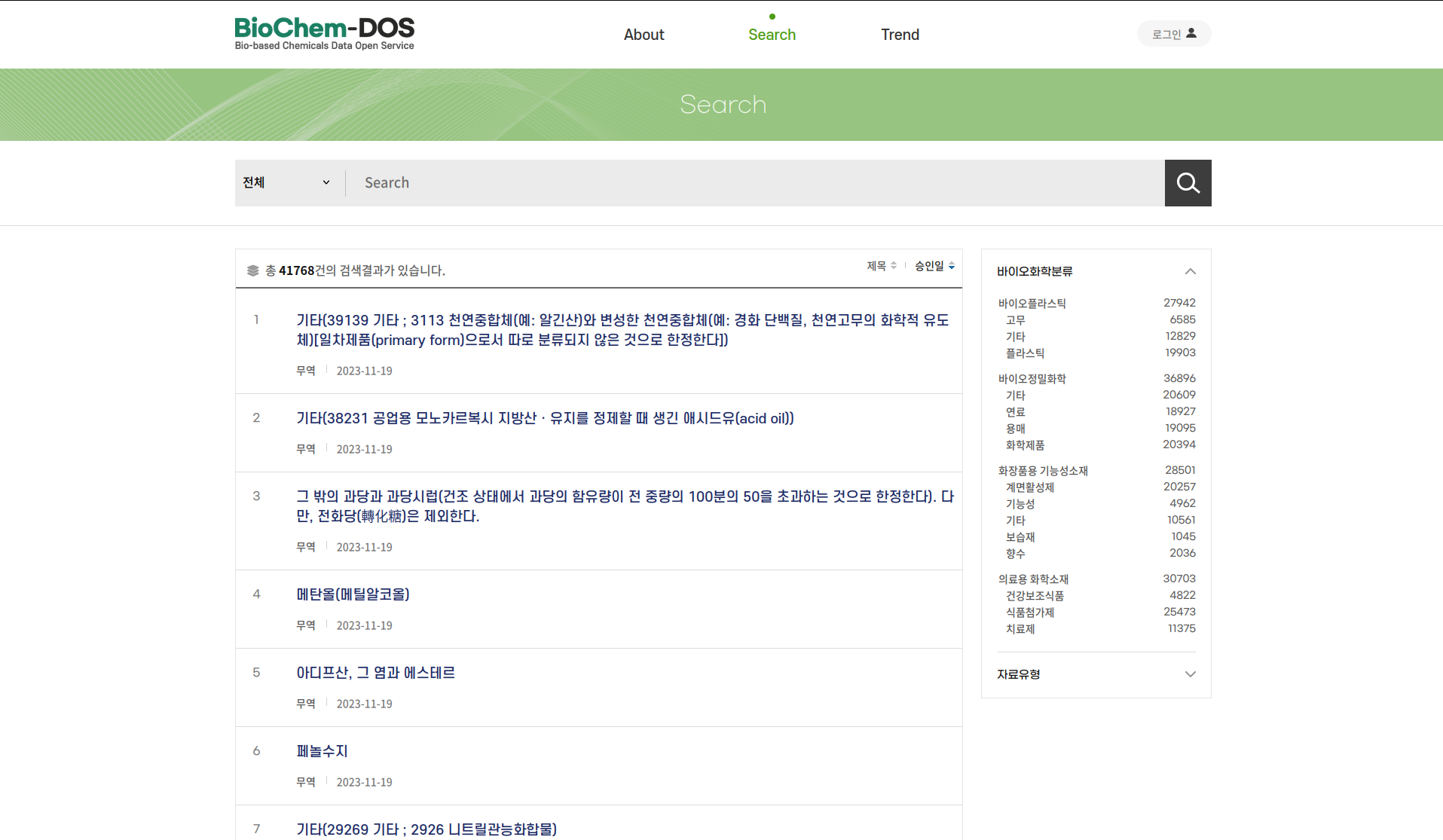The image size is (1443, 840).
Task: Sort results by 제목 arrows
Action: point(881,266)
